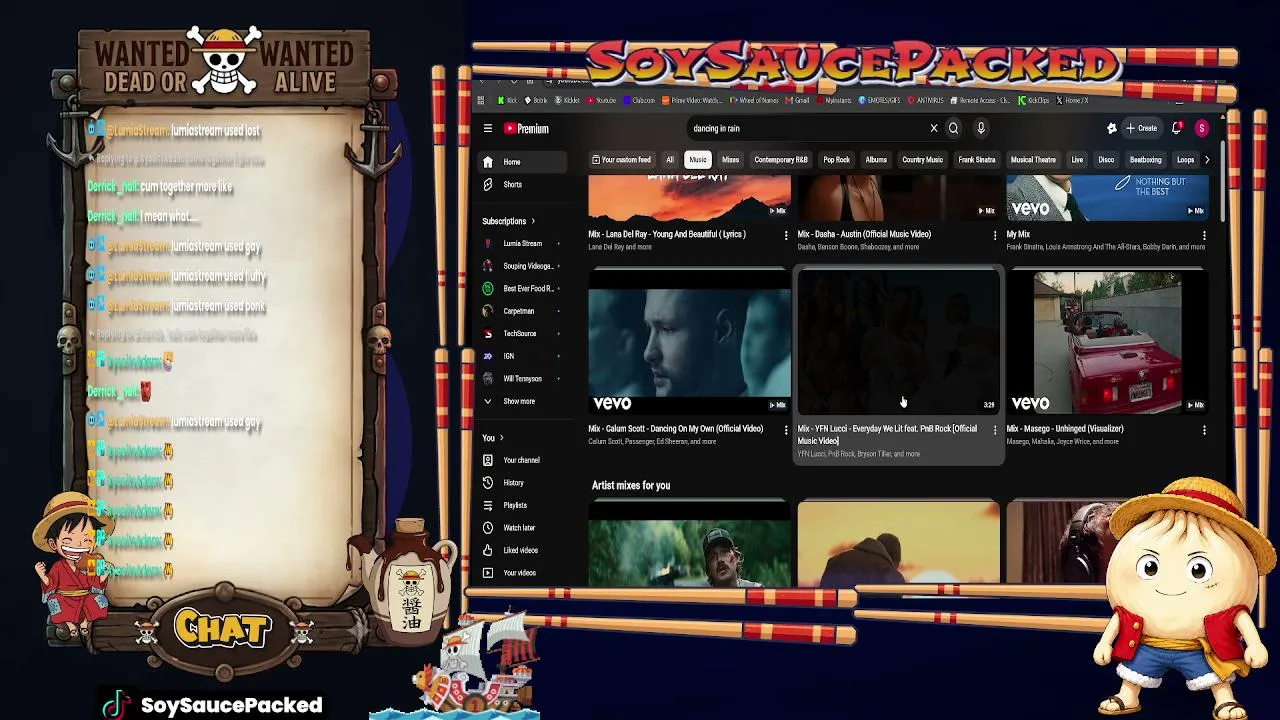Open the Will Tennyson subscription channel

coord(520,378)
